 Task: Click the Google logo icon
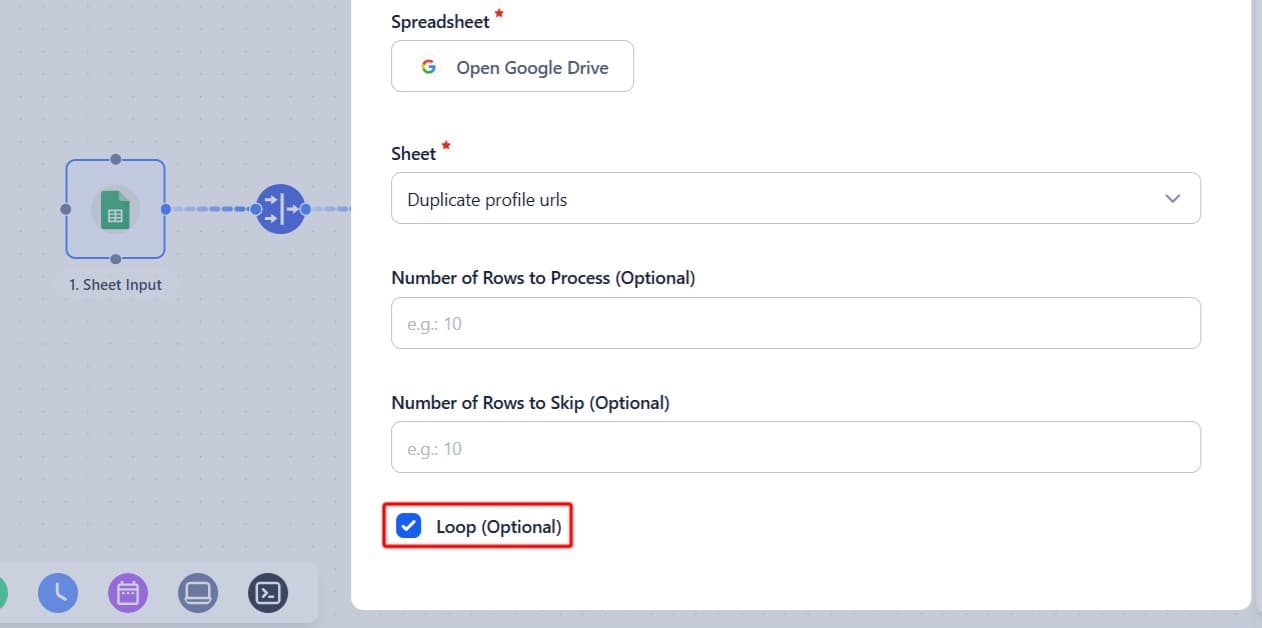click(429, 67)
